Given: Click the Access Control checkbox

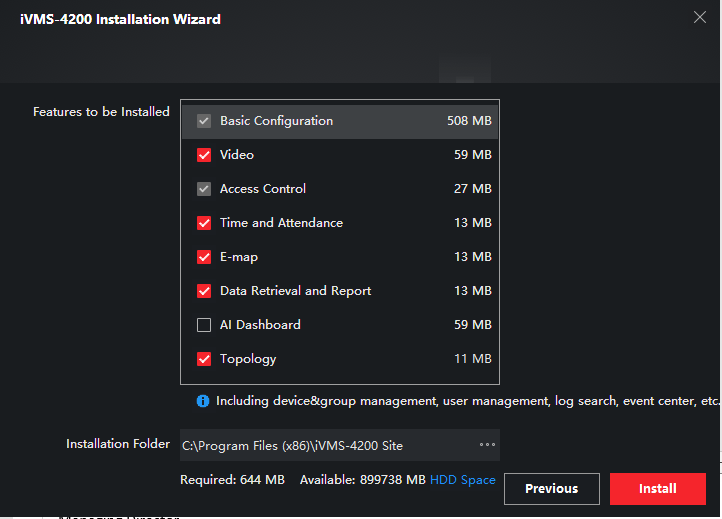Looking at the screenshot, I should point(204,189).
